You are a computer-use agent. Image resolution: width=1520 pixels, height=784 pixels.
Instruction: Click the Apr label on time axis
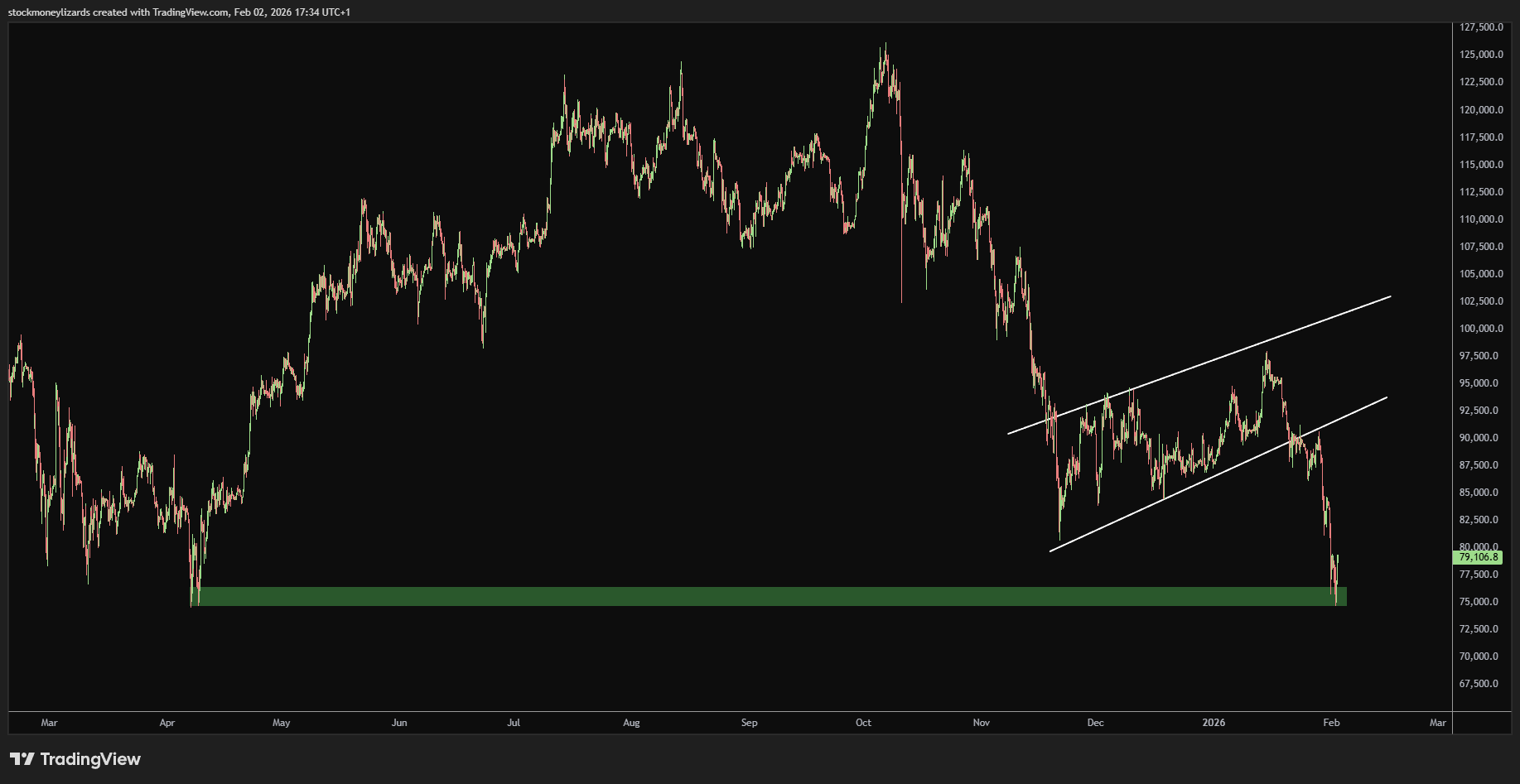167,723
